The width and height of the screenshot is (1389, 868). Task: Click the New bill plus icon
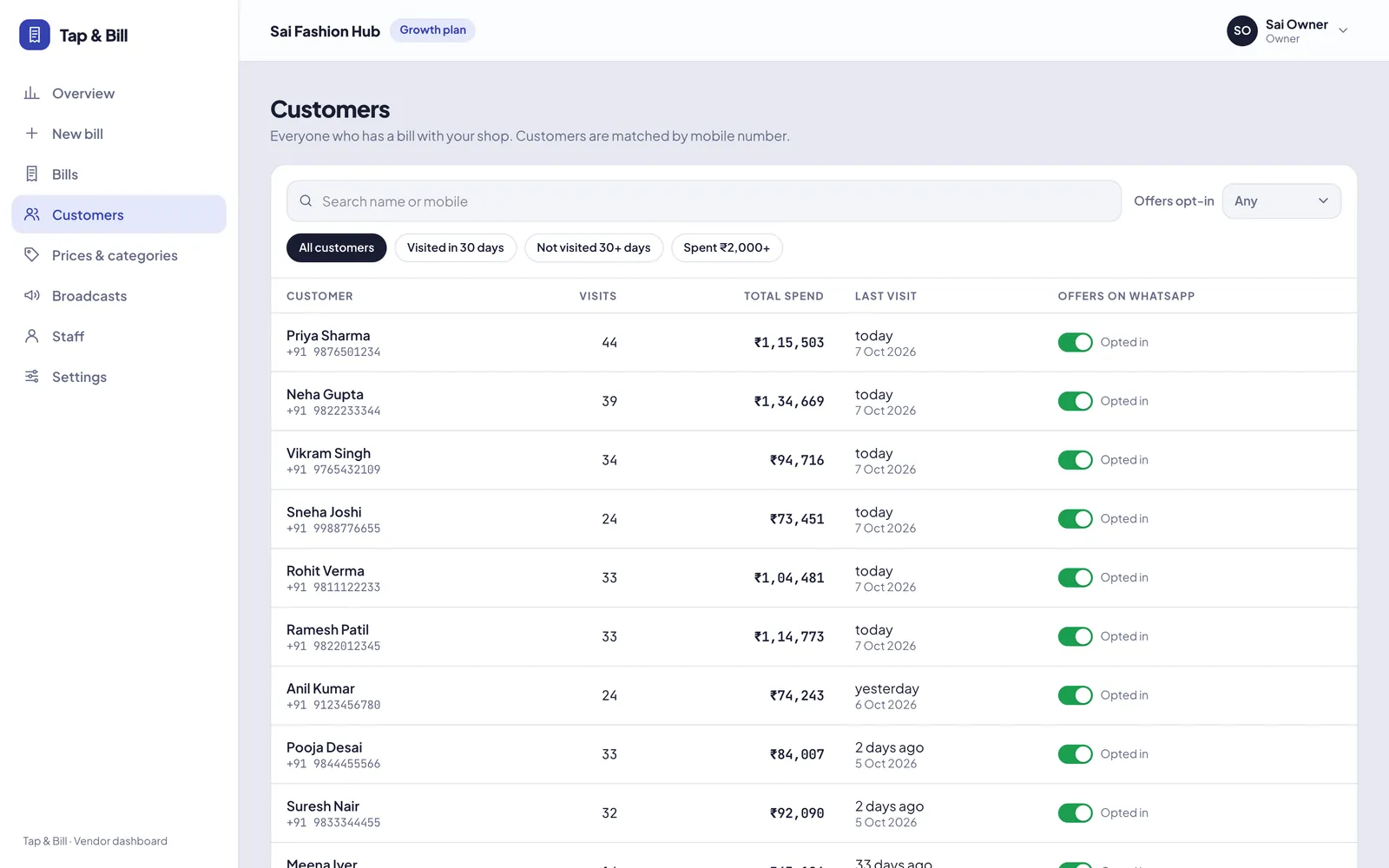click(32, 133)
